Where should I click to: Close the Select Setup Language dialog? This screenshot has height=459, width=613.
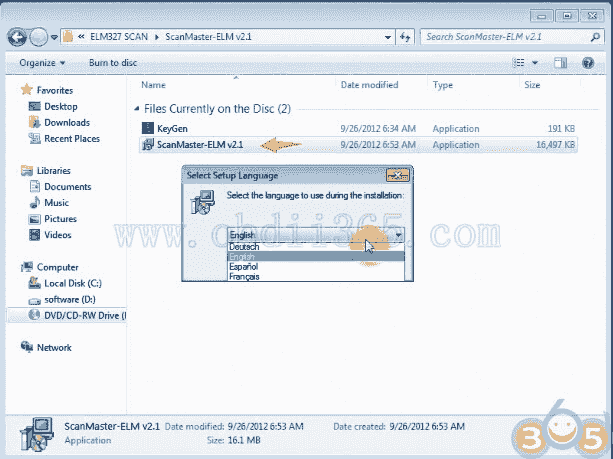[397, 175]
